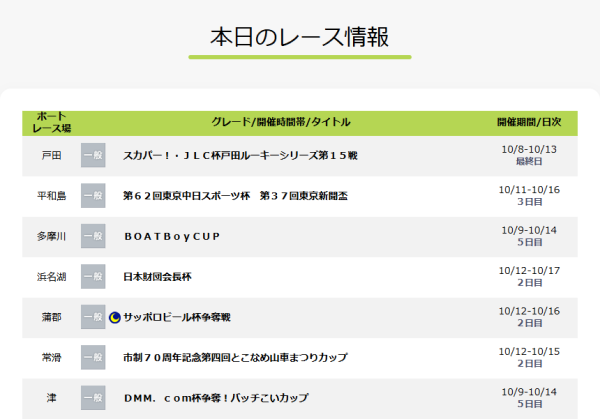Image resolution: width=600 pixels, height=419 pixels.
Task: Open the ＢＯＡＴＢｏｙＣＵＰ race title
Action: (171, 237)
